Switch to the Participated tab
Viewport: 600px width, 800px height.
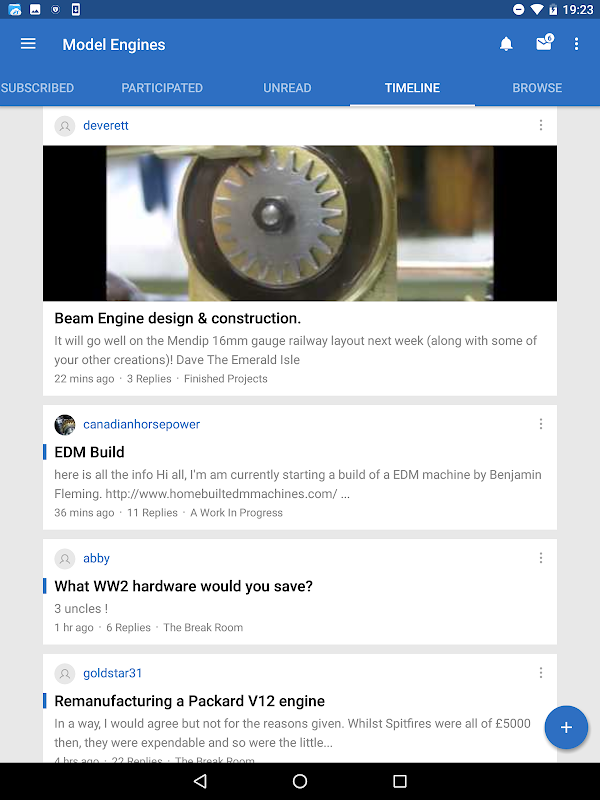click(x=162, y=88)
